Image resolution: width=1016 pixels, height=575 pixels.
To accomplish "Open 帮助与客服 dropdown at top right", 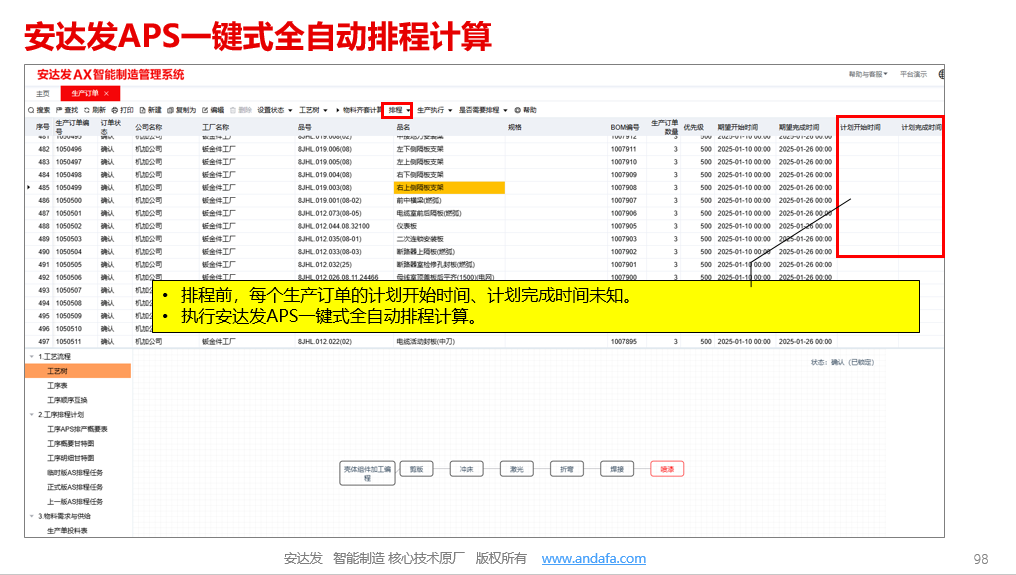I will tap(868, 75).
